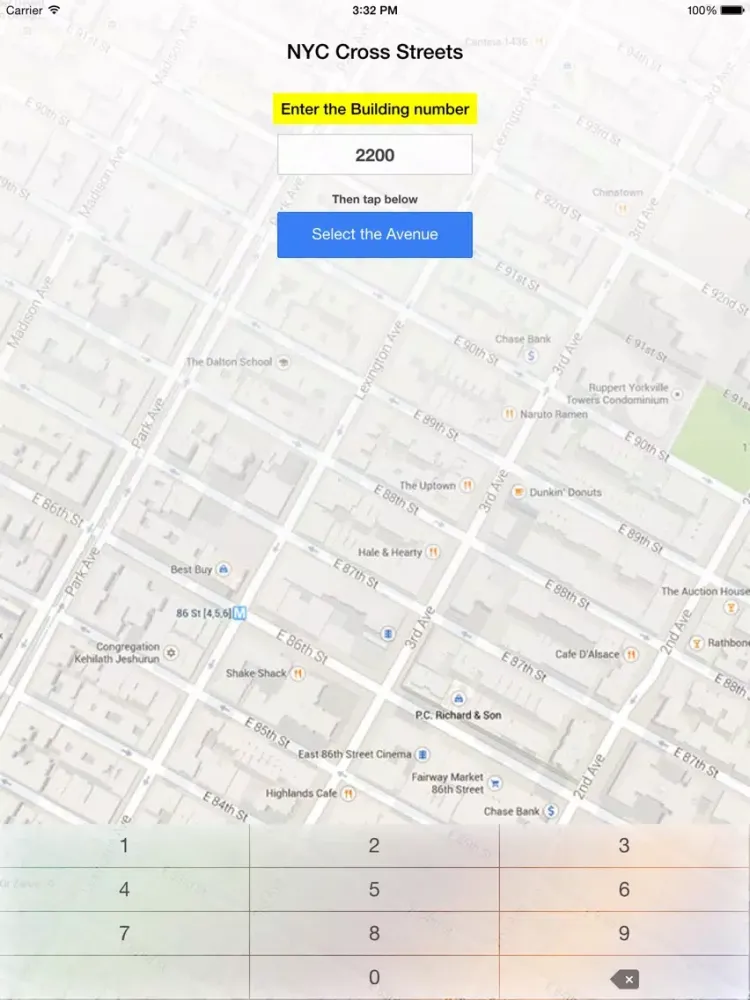Tap keypad digit 3

tap(624, 846)
